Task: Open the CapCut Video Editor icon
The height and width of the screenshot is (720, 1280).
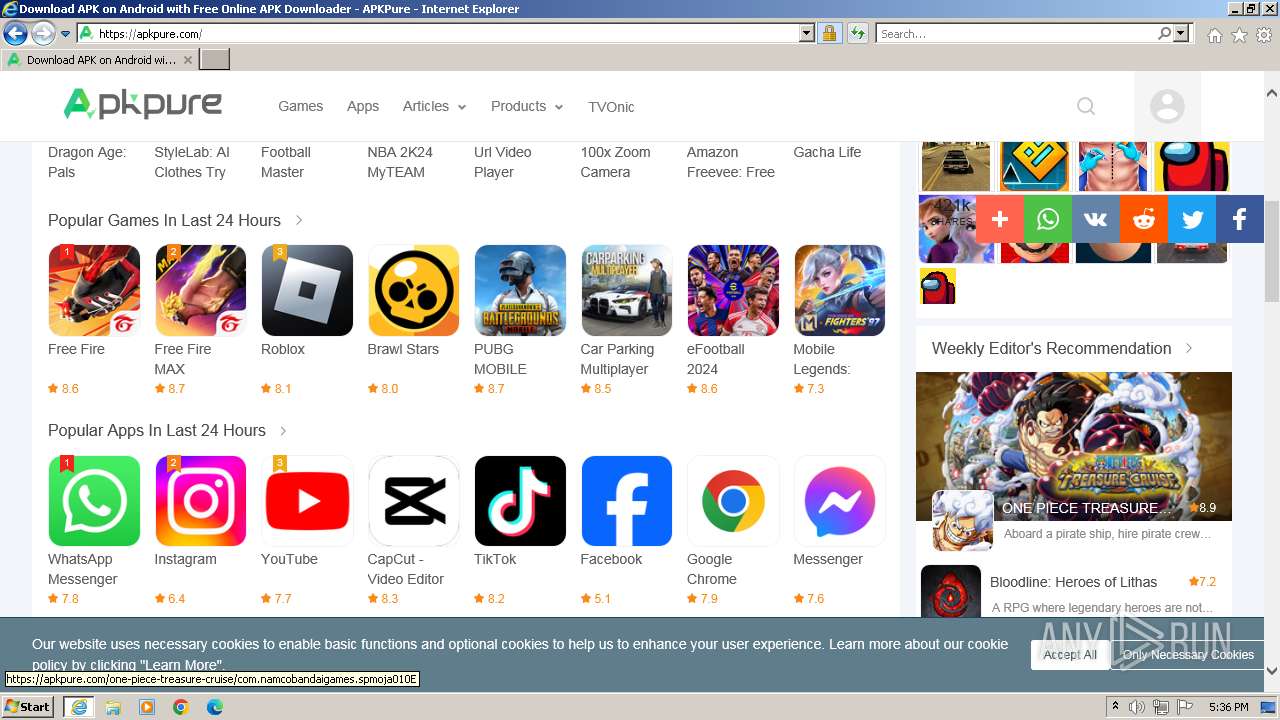Action: [x=414, y=501]
